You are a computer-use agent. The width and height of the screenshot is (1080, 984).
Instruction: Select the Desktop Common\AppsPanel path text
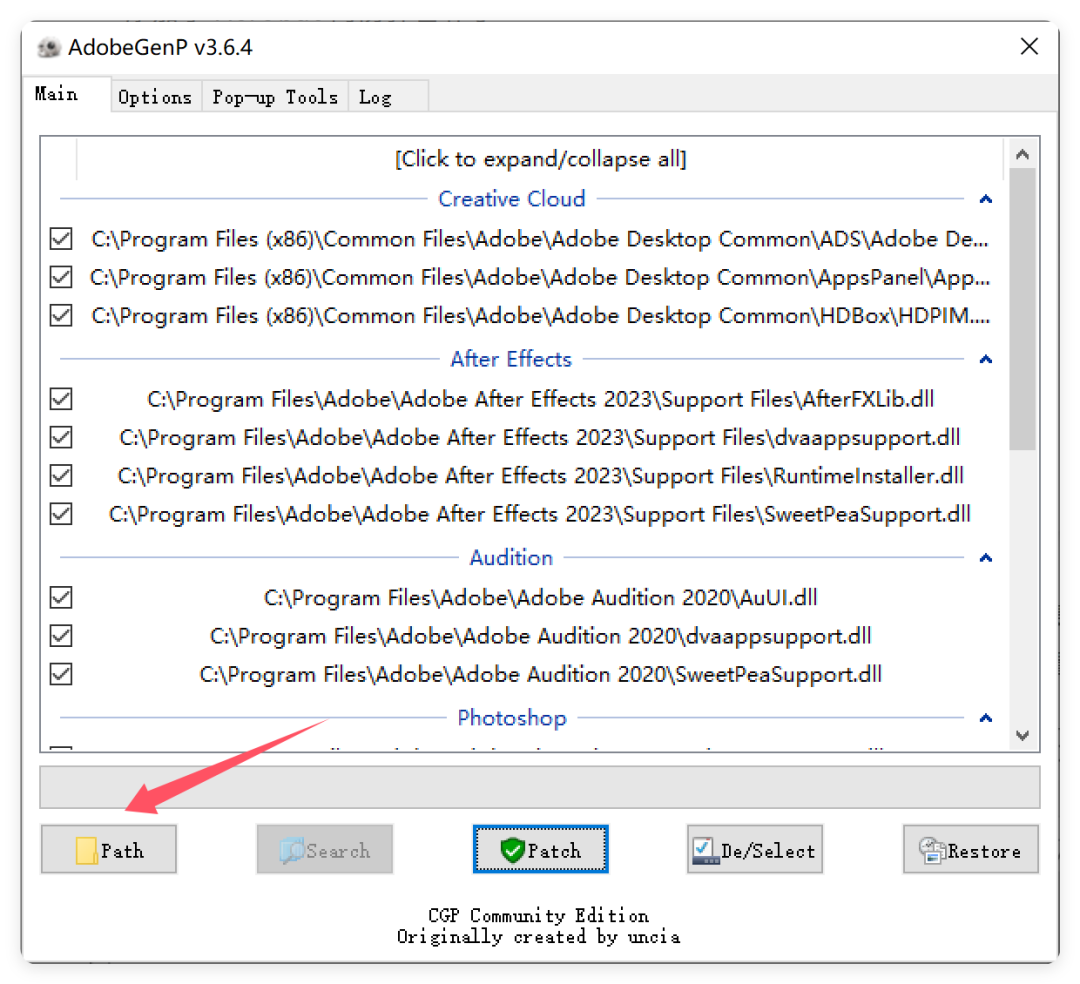coord(541,278)
